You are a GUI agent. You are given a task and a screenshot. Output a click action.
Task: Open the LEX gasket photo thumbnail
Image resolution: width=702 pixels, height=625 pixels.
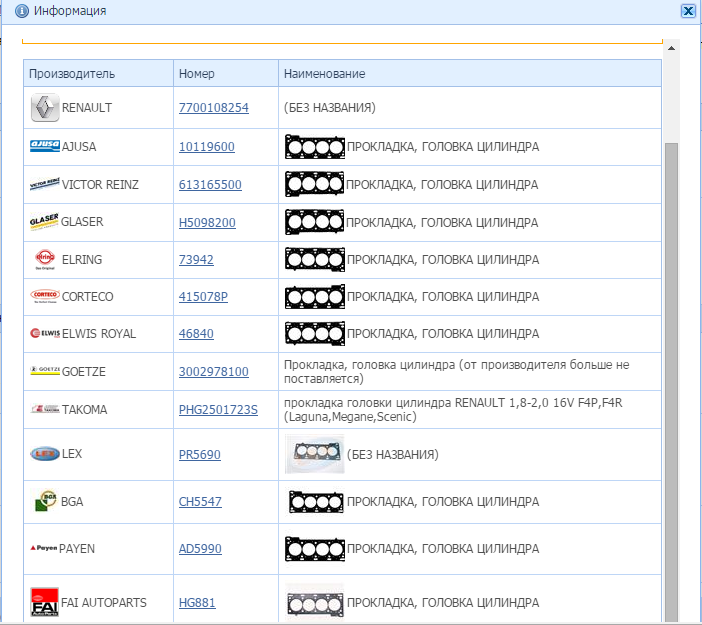tap(314, 455)
